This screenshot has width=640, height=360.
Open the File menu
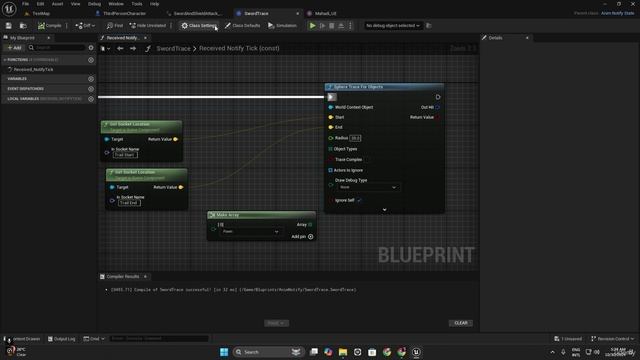[x=25, y=4]
